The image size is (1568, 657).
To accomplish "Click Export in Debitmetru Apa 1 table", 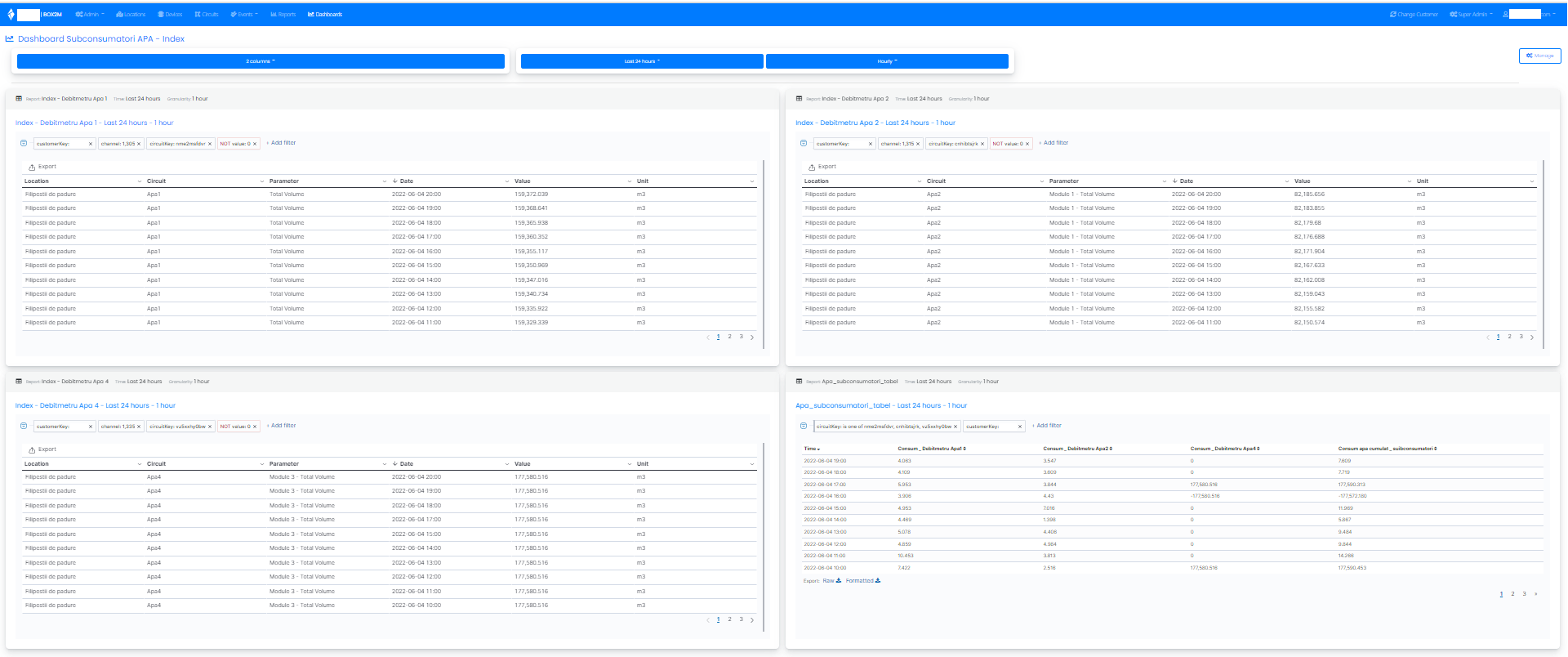I will (x=43, y=167).
